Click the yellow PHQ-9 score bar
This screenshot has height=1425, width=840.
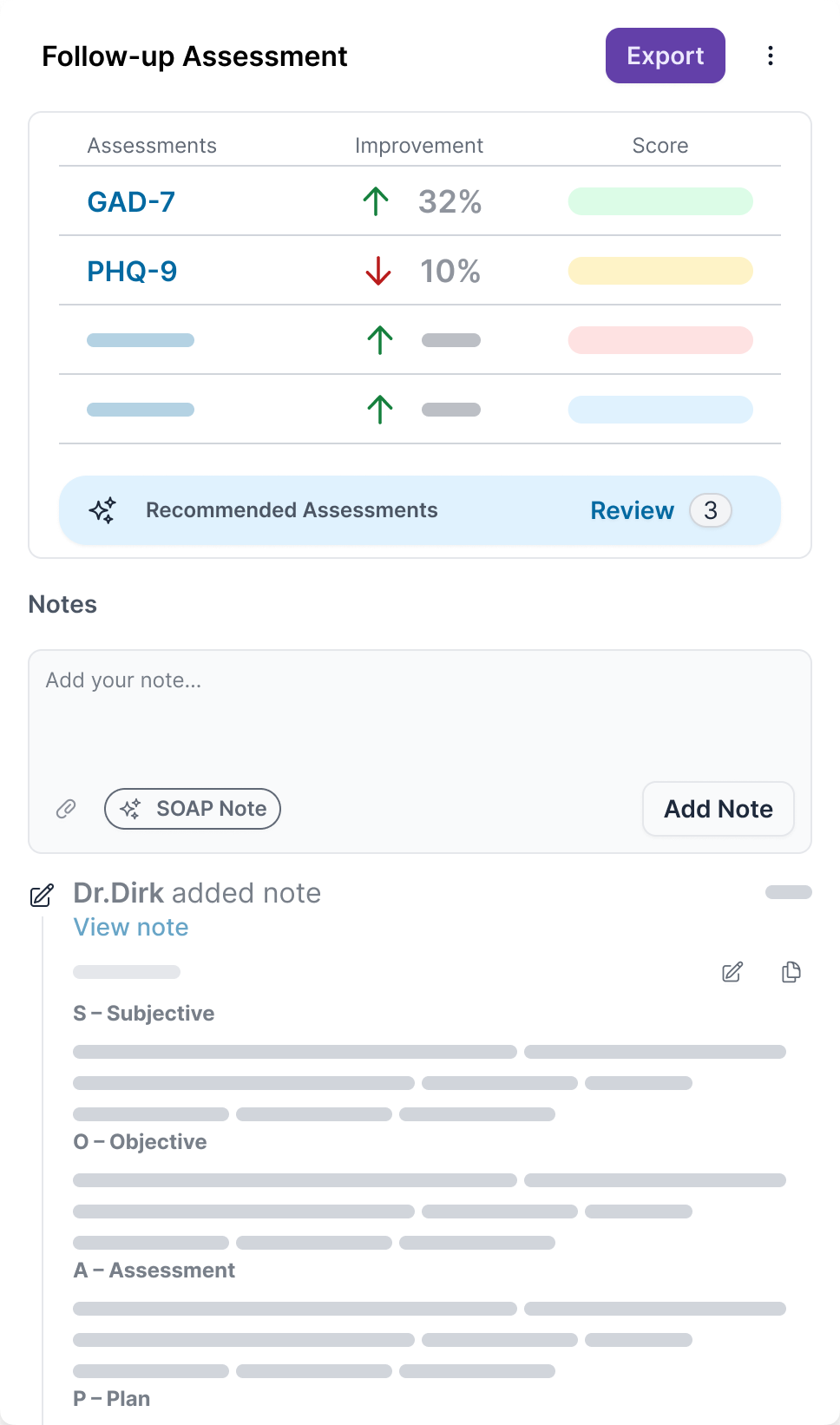660,271
